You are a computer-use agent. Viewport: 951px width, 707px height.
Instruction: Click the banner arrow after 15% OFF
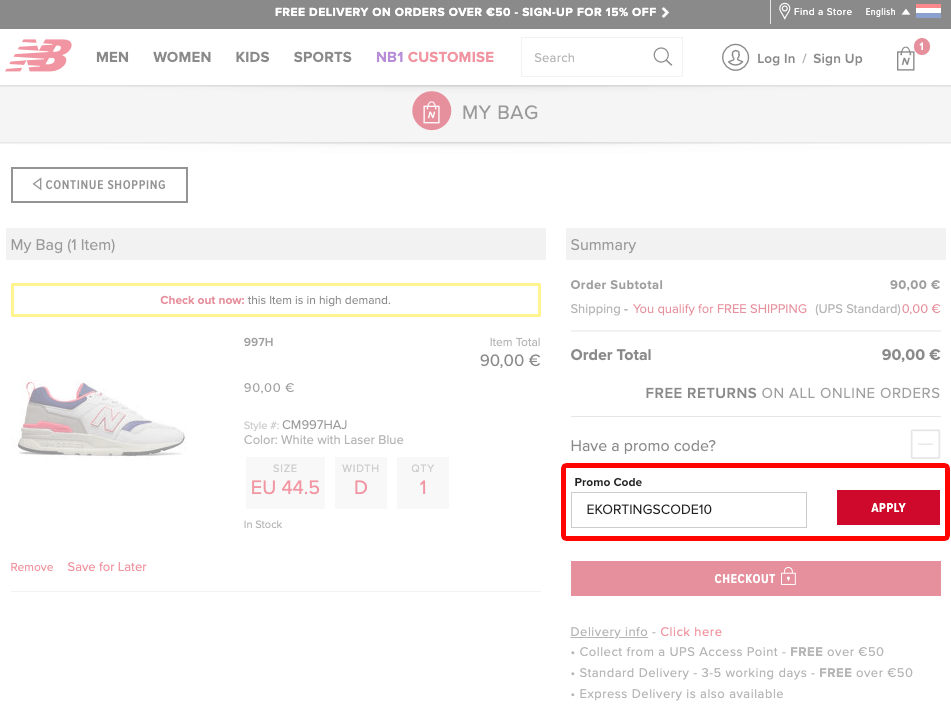coord(665,12)
